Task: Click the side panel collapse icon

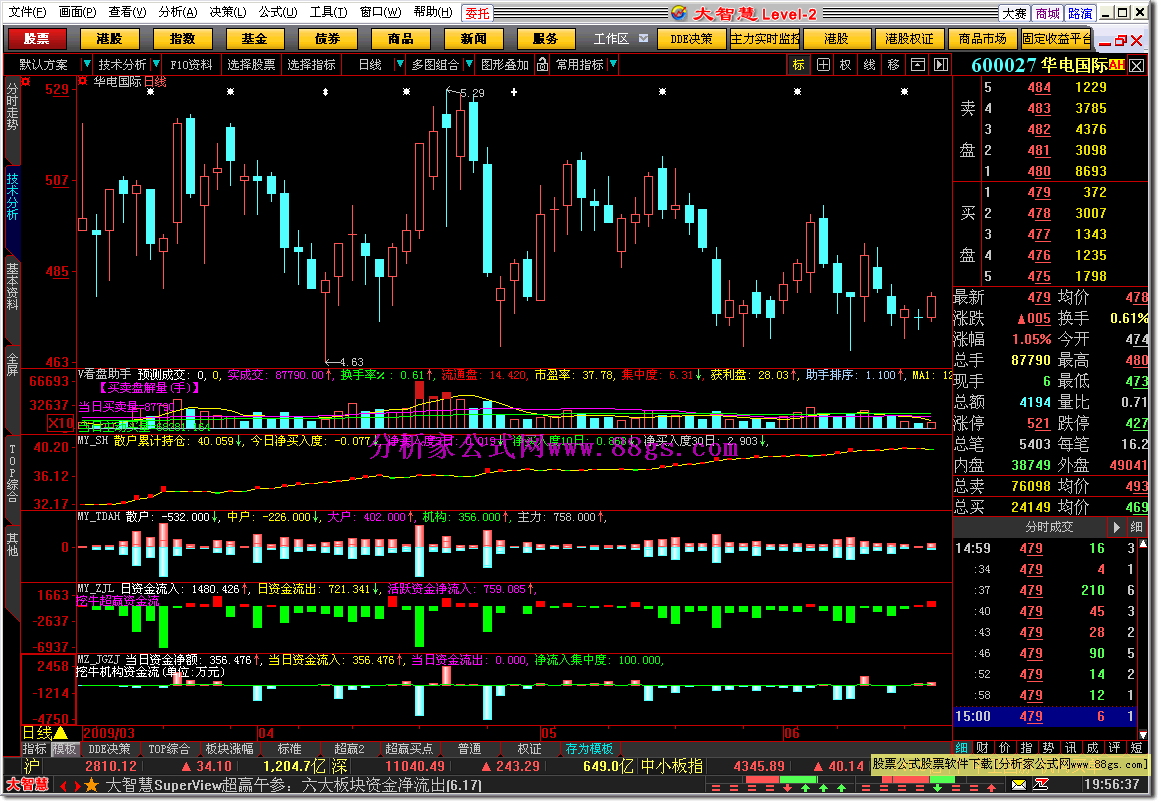Action: (x=940, y=64)
